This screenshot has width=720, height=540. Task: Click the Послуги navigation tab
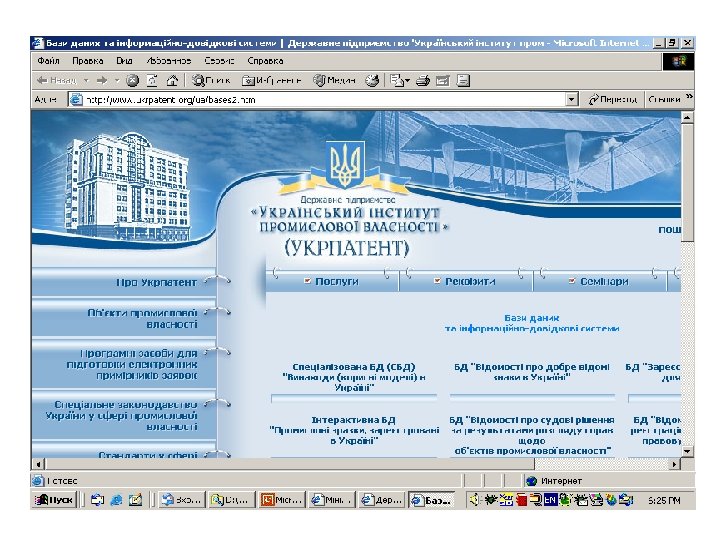coord(332,281)
